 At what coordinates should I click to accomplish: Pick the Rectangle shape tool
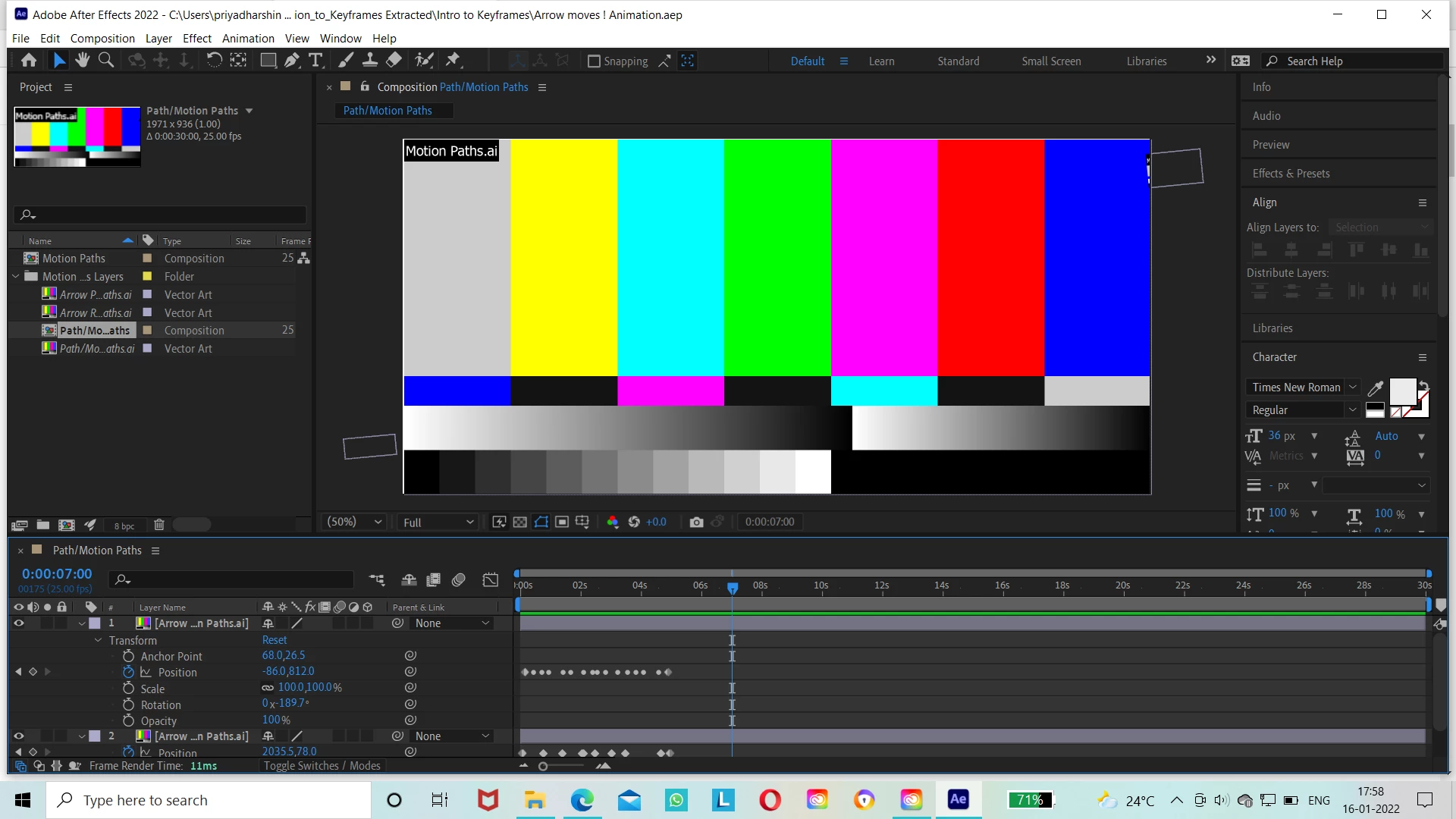coord(268,61)
